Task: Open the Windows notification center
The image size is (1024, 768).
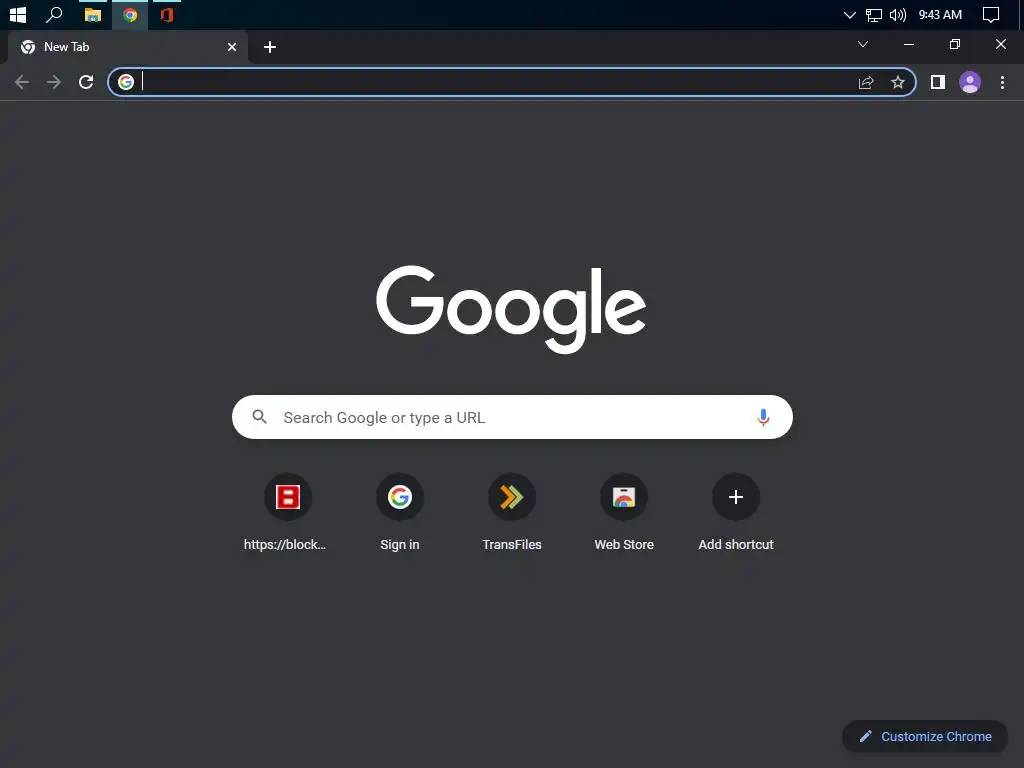Action: click(x=991, y=14)
